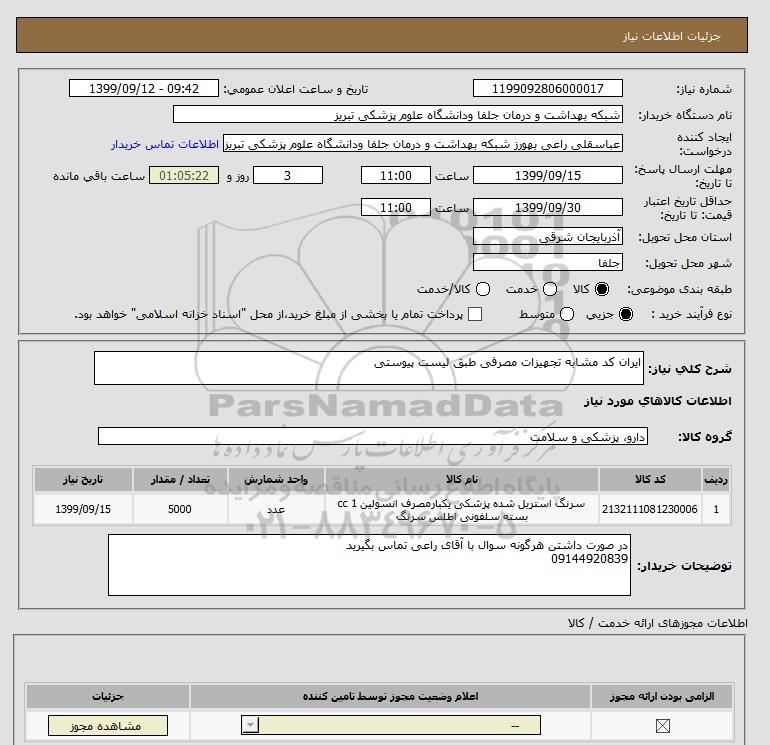Select the جزیی purchase type radio
The height and width of the screenshot is (745, 770).
(x=626, y=314)
